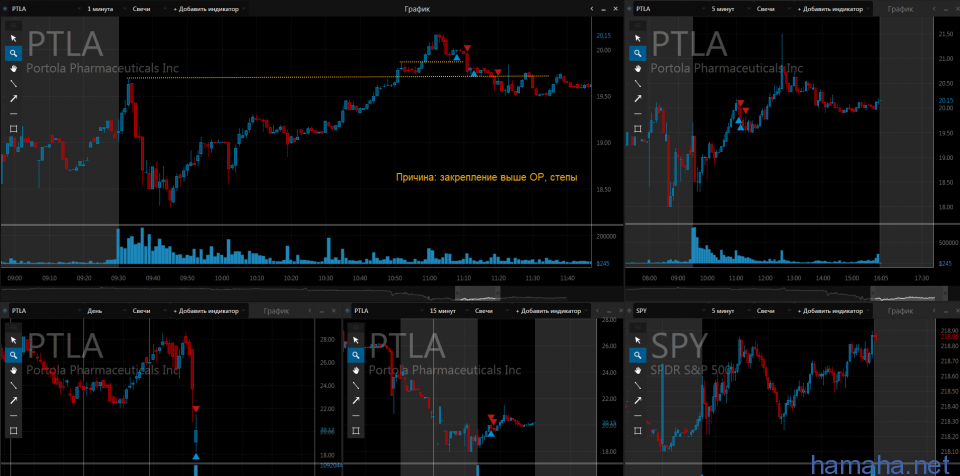960x476 pixels.
Task: Select the rectangle tool on the 1 минута chart
Action: (x=13, y=129)
